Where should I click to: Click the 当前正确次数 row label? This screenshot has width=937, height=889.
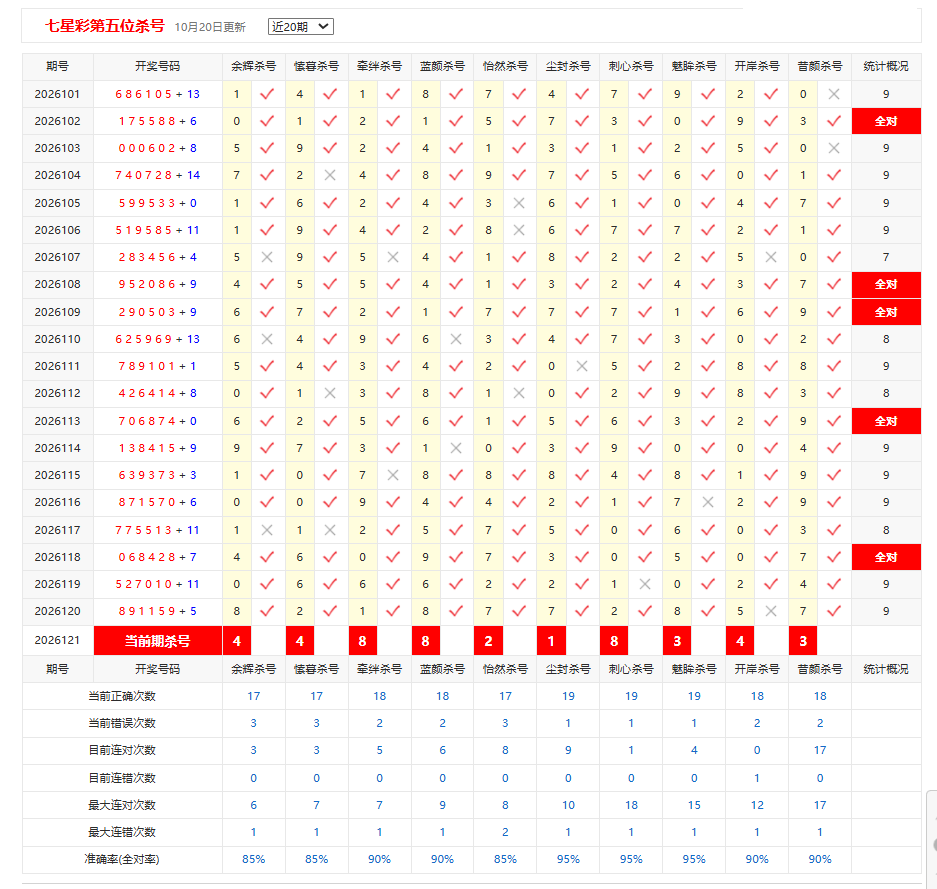122,696
